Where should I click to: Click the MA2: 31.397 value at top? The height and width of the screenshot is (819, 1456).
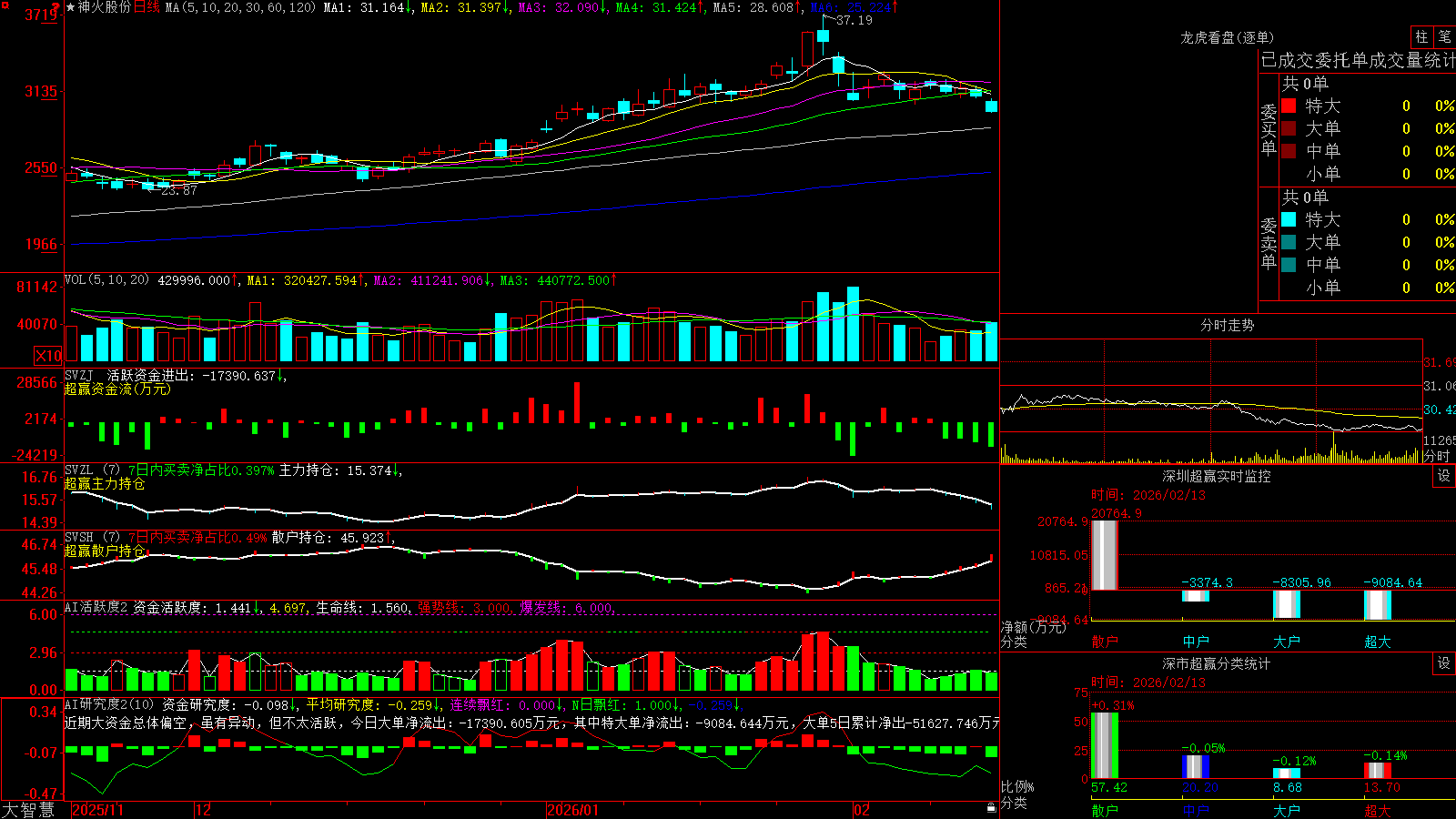(465, 7)
